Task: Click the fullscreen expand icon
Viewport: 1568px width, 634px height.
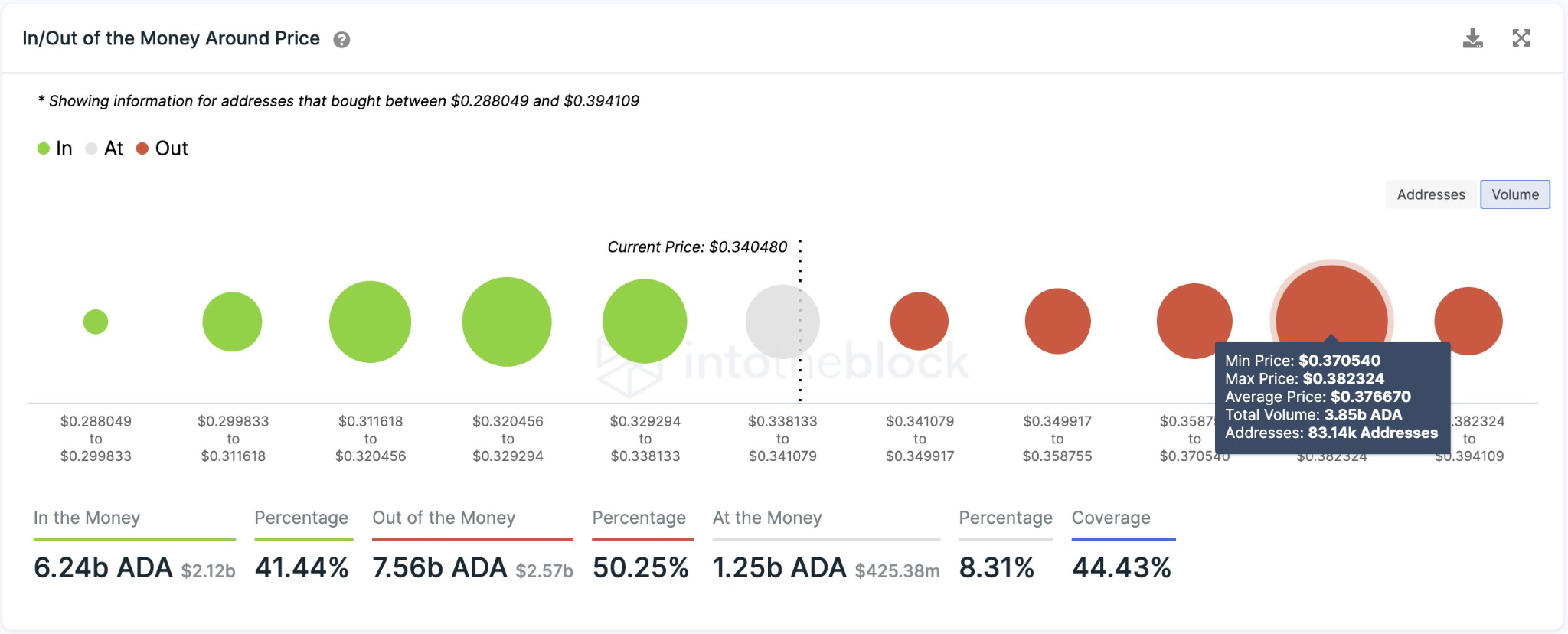Action: click(1521, 38)
